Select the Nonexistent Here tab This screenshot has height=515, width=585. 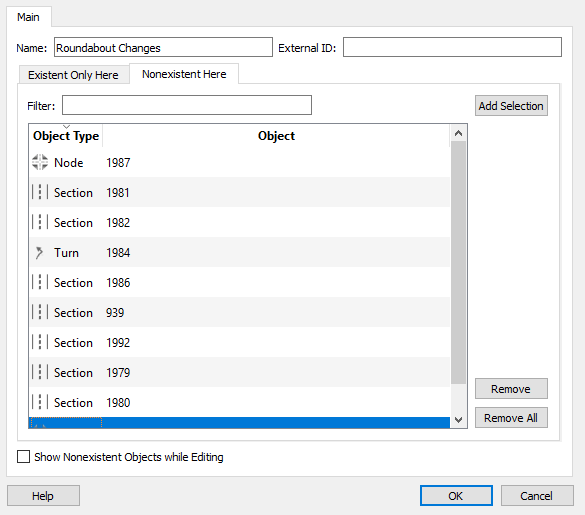[184, 74]
